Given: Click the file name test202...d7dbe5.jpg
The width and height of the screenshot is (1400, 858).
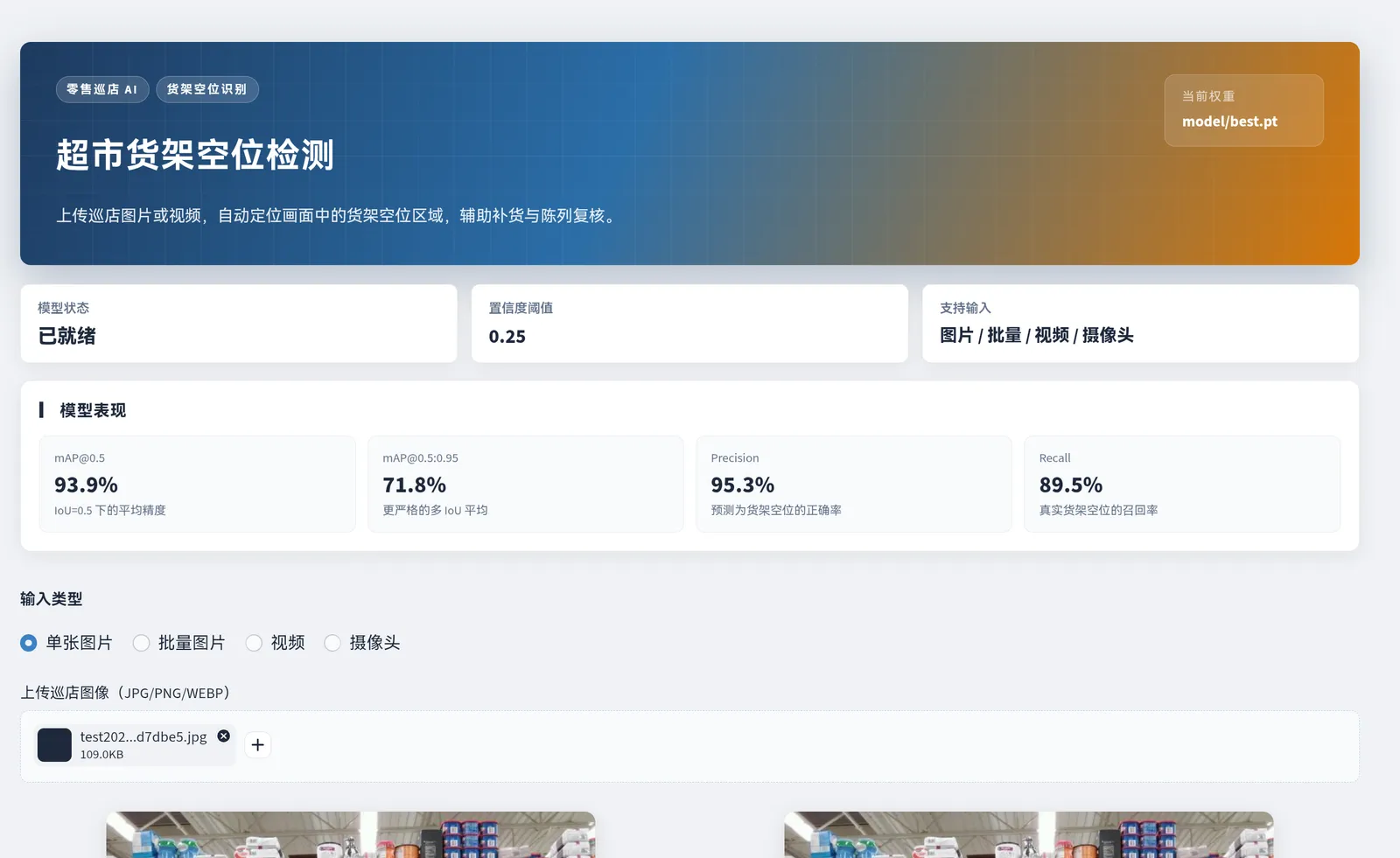Looking at the screenshot, I should (x=143, y=736).
